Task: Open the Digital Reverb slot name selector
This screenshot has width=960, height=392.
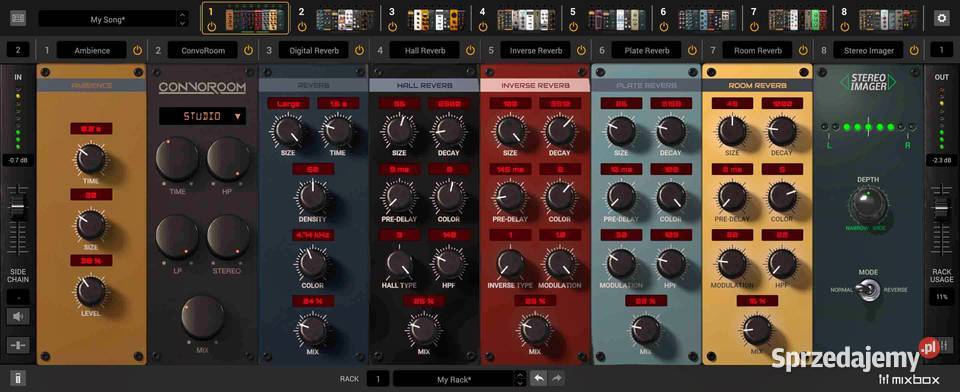Action: pos(313,50)
